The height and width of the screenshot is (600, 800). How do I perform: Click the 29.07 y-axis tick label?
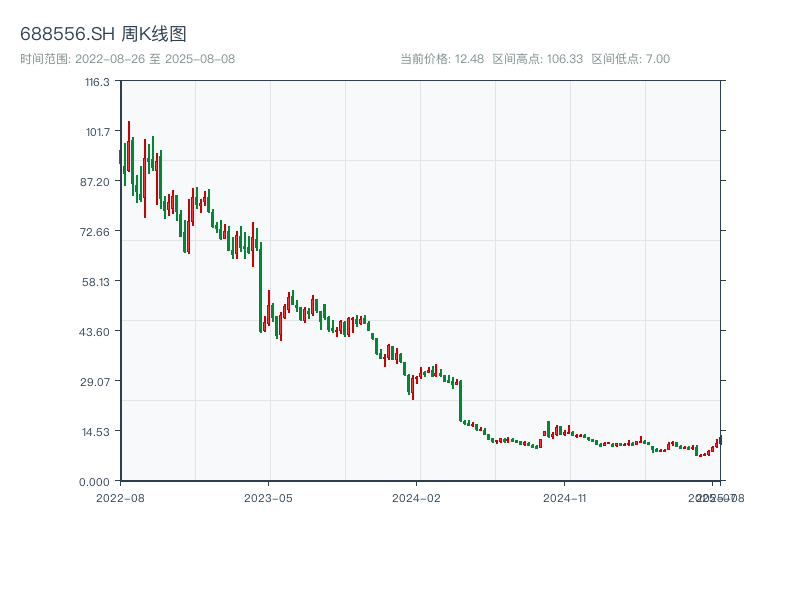(96, 382)
